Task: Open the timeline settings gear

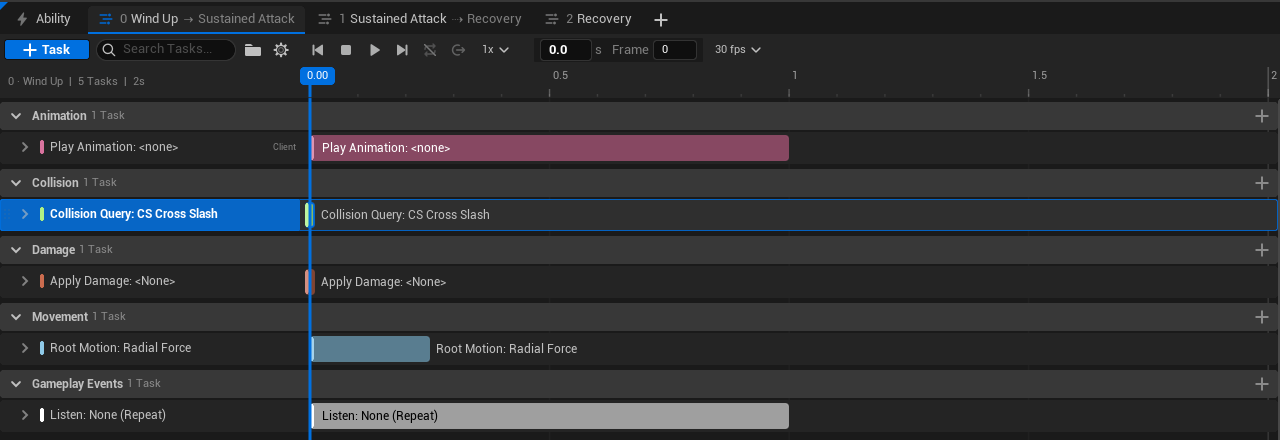Action: (x=281, y=50)
